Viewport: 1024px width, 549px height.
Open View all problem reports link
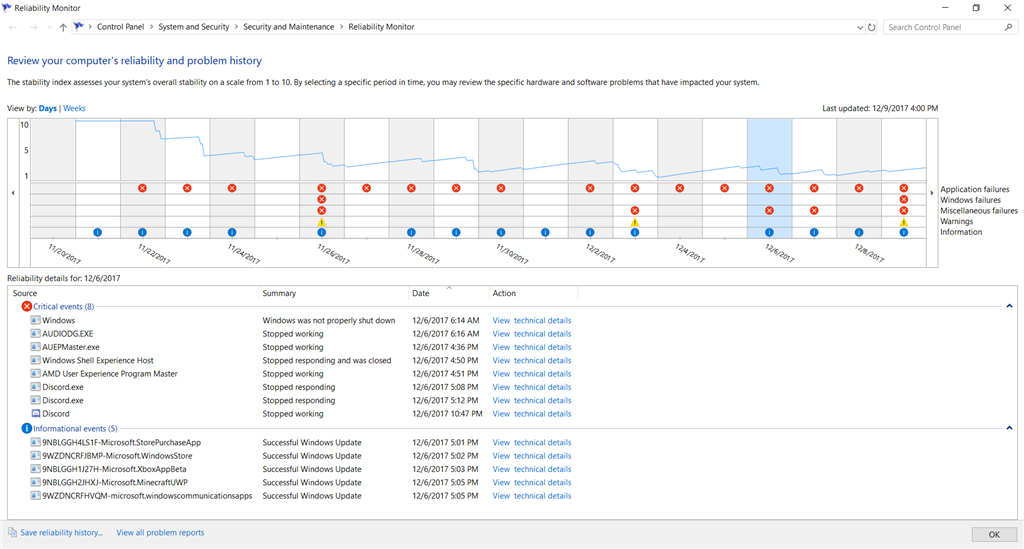coord(160,533)
